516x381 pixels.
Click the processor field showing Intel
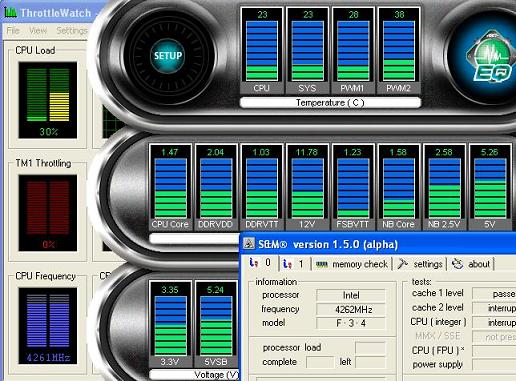point(351,295)
